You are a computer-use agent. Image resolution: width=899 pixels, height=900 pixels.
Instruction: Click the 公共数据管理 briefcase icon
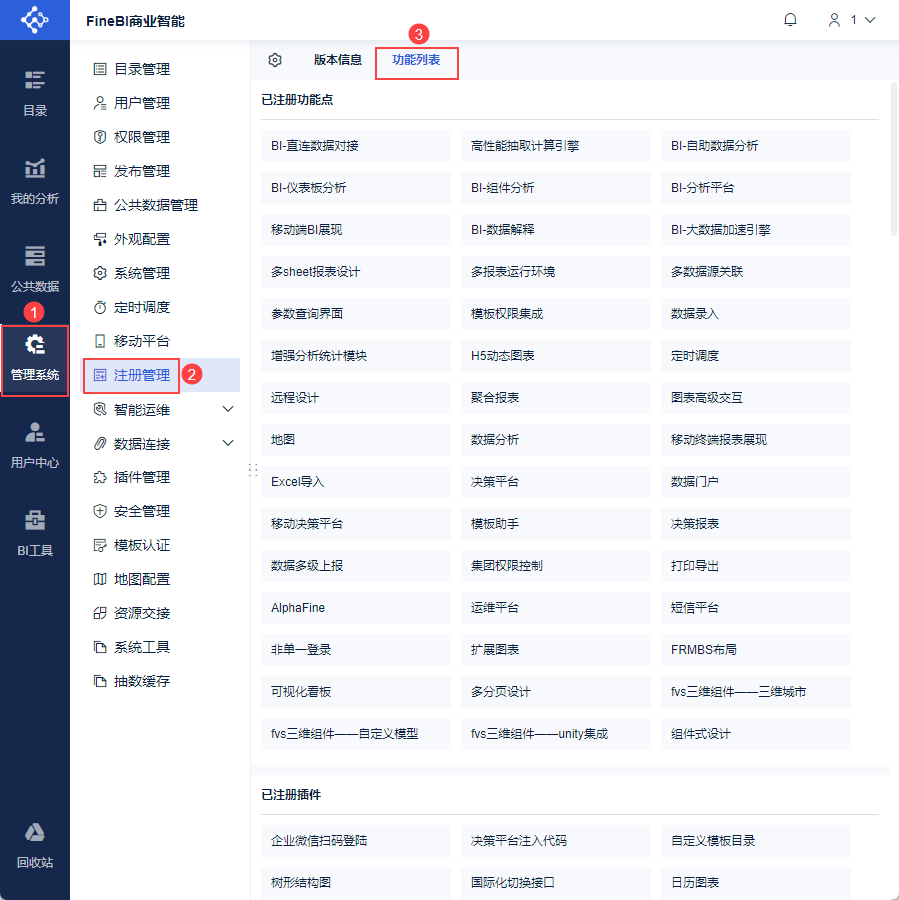100,205
